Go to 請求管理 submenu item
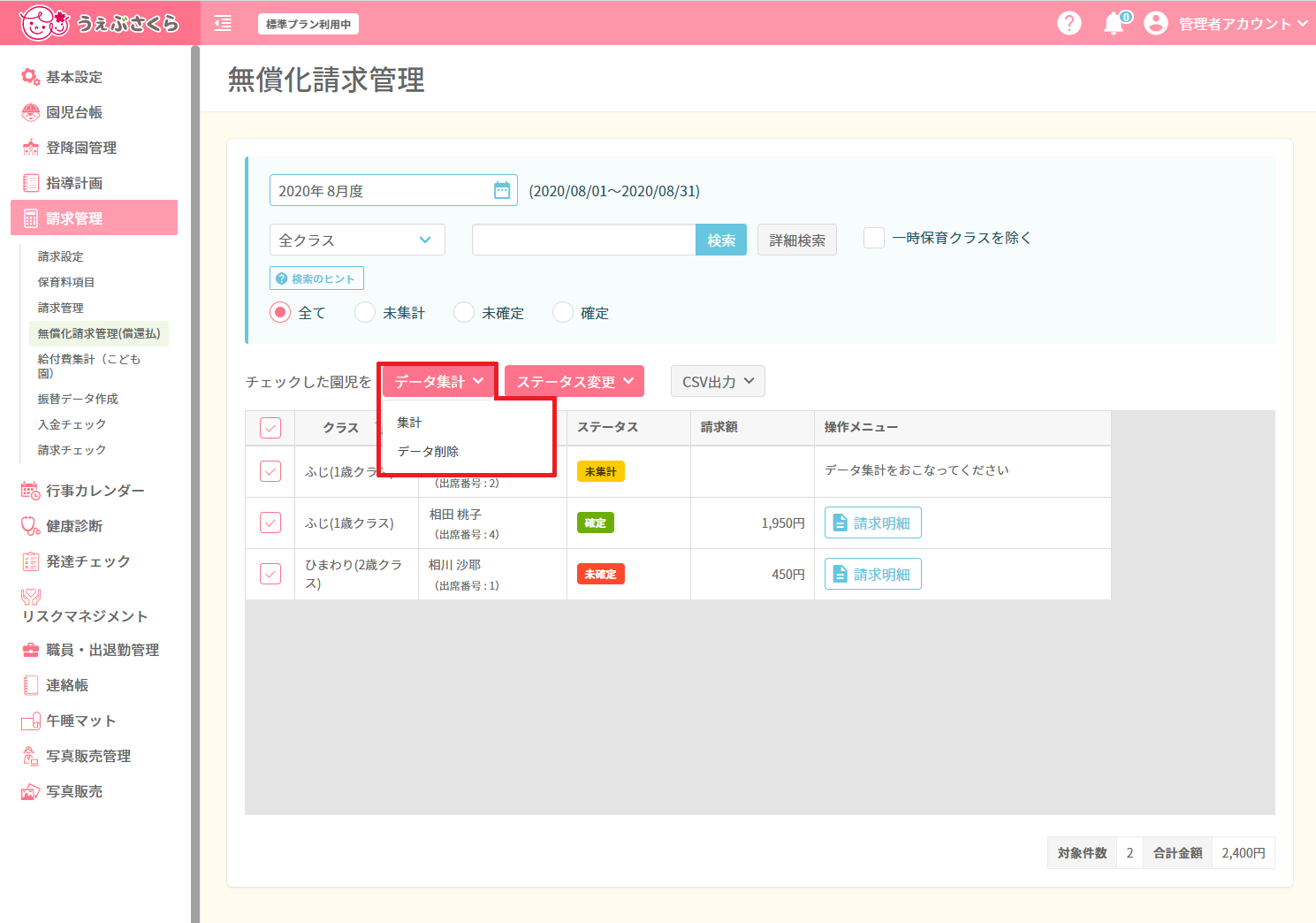Screen dimensions: 1316x923 60,308
